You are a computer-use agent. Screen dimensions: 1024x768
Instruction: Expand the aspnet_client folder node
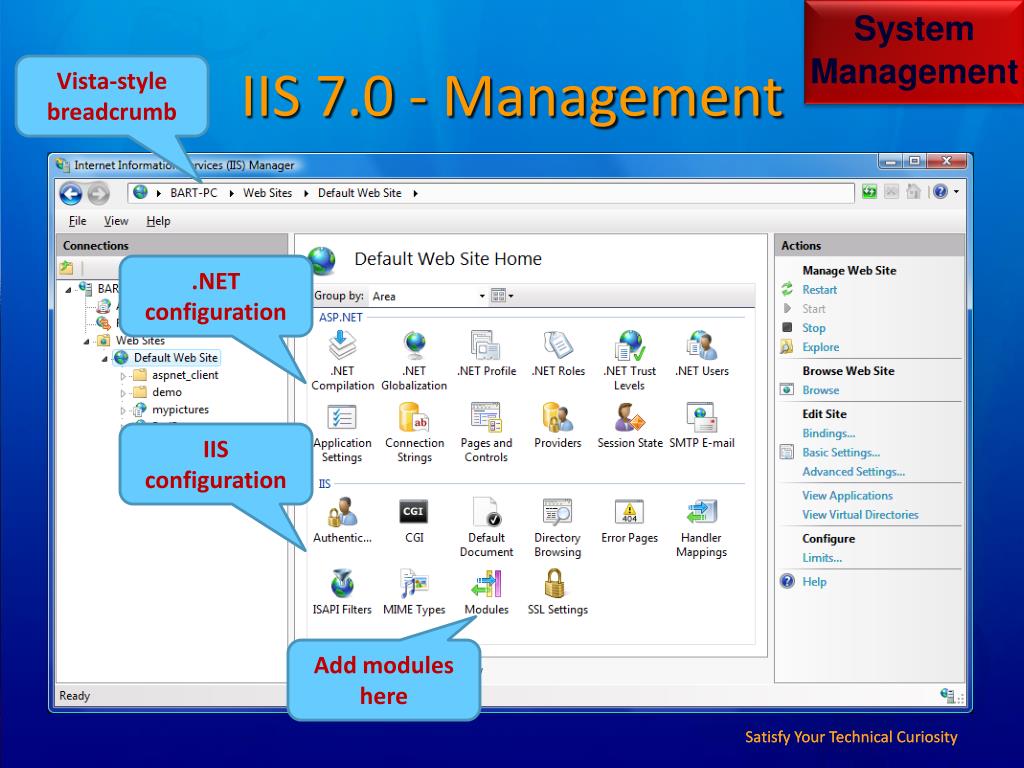click(123, 376)
